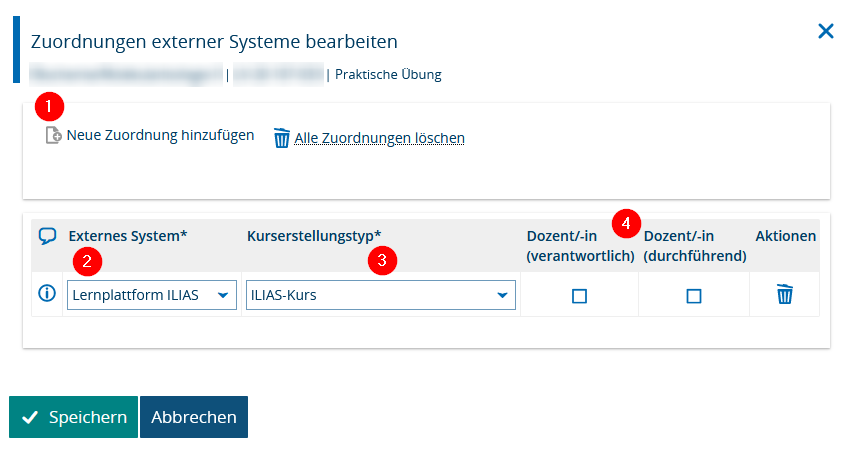Close the dialog with the X icon
This screenshot has width=851, height=450.
[825, 31]
